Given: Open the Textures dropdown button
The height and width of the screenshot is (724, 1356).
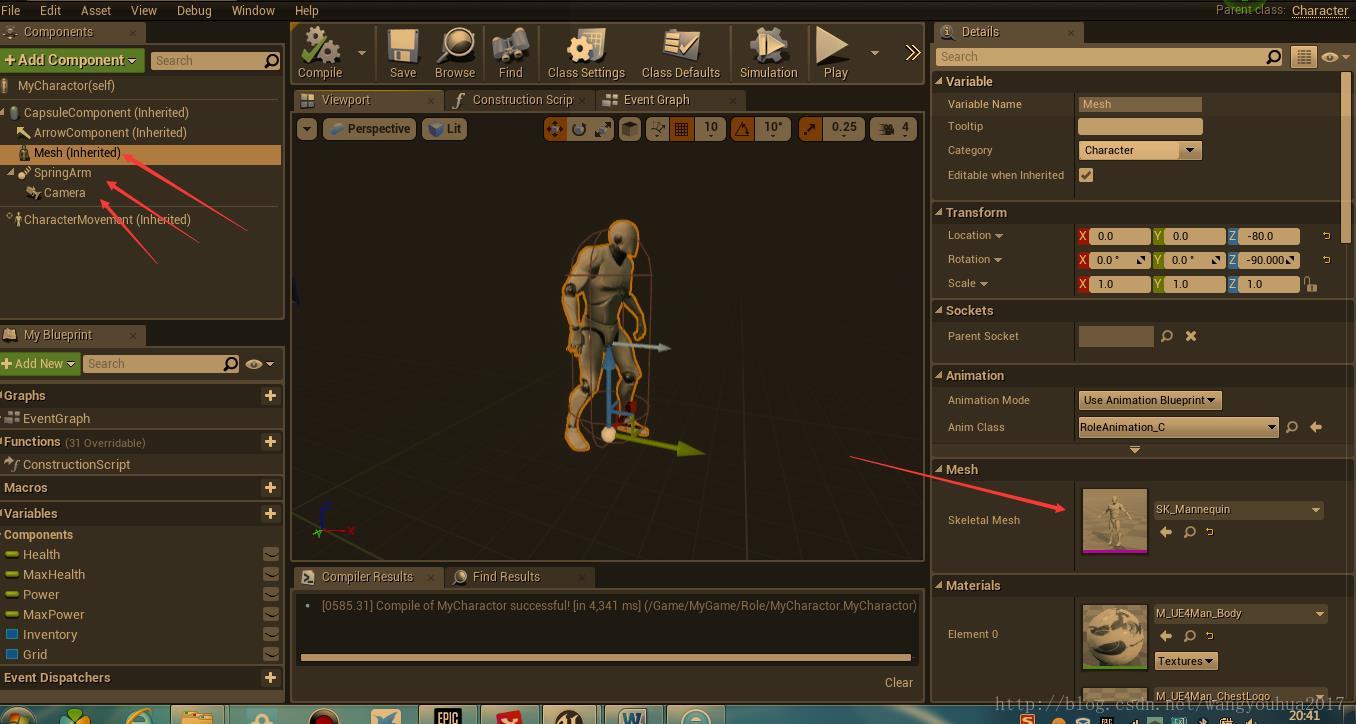Looking at the screenshot, I should coord(1185,661).
